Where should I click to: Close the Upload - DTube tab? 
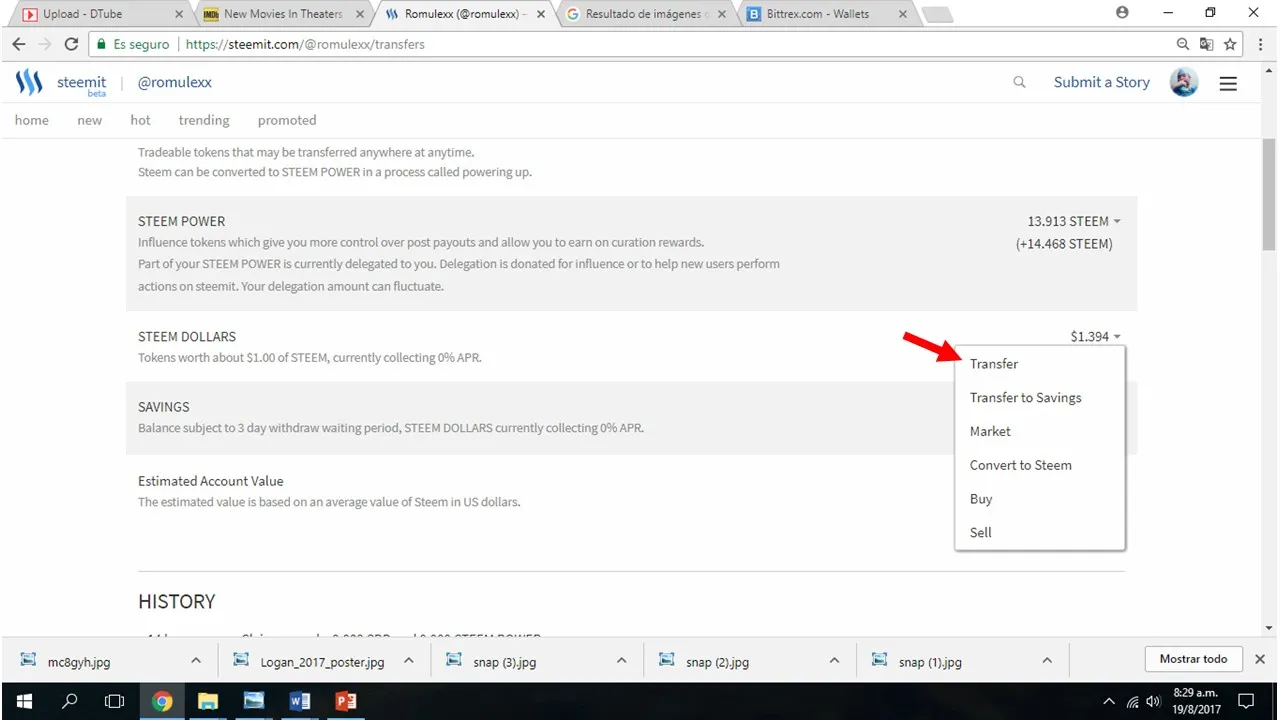[x=179, y=14]
